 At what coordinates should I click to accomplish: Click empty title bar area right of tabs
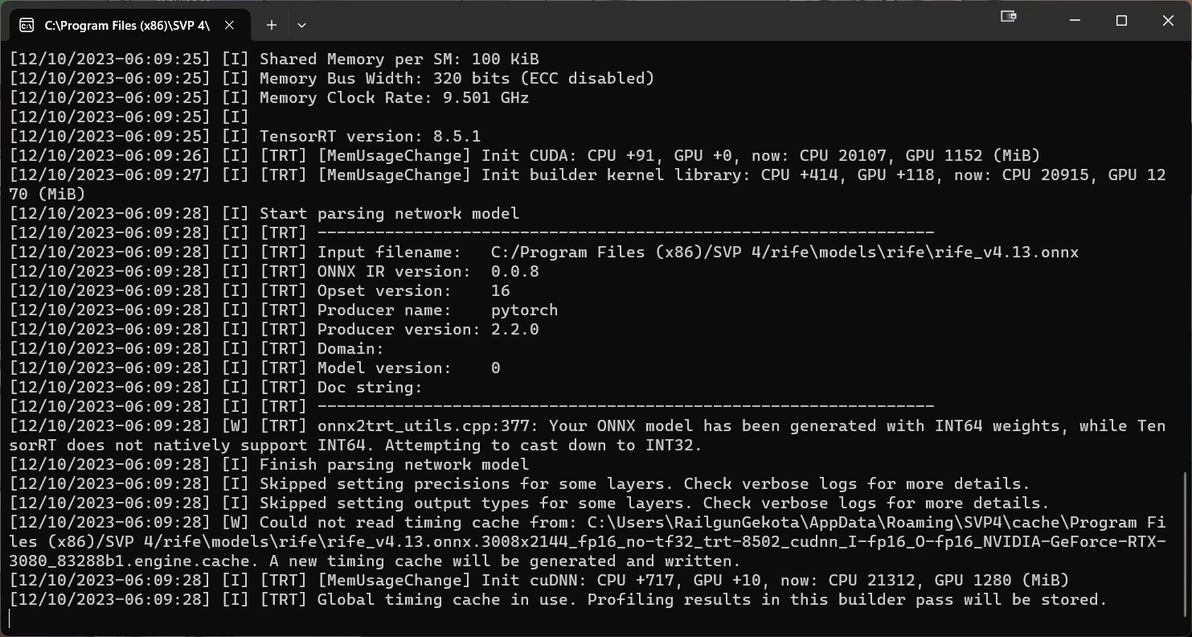point(650,22)
